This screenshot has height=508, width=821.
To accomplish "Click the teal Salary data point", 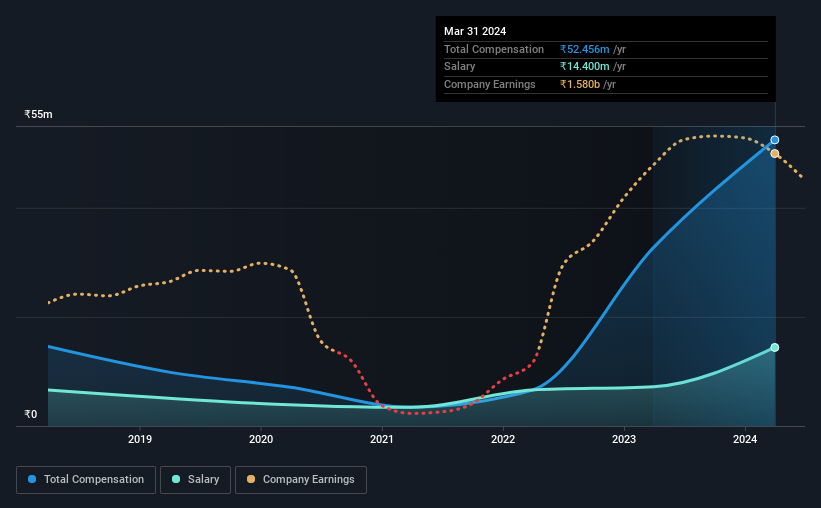I will (774, 347).
